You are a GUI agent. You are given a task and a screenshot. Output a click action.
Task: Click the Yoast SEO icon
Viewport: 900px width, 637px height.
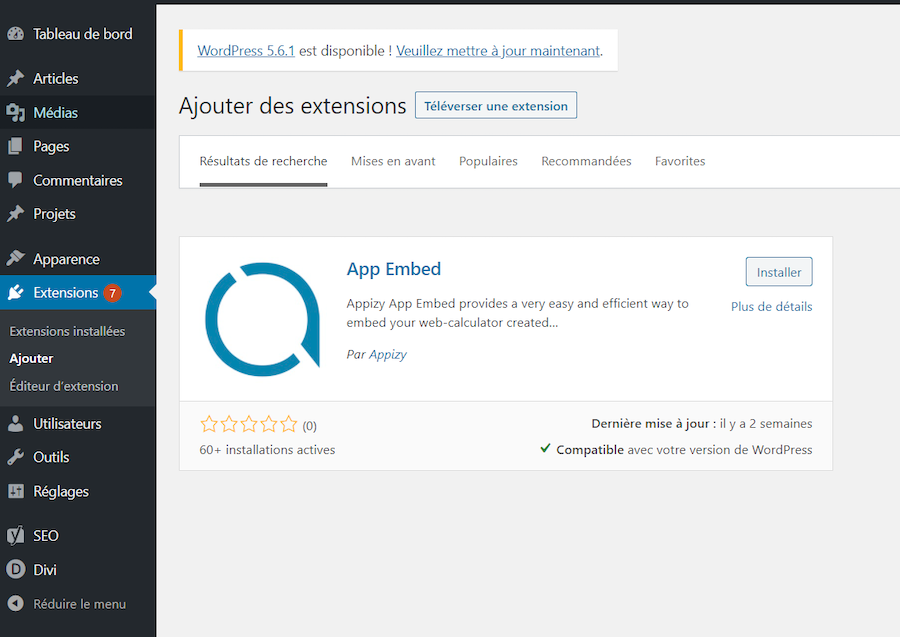coord(15,535)
